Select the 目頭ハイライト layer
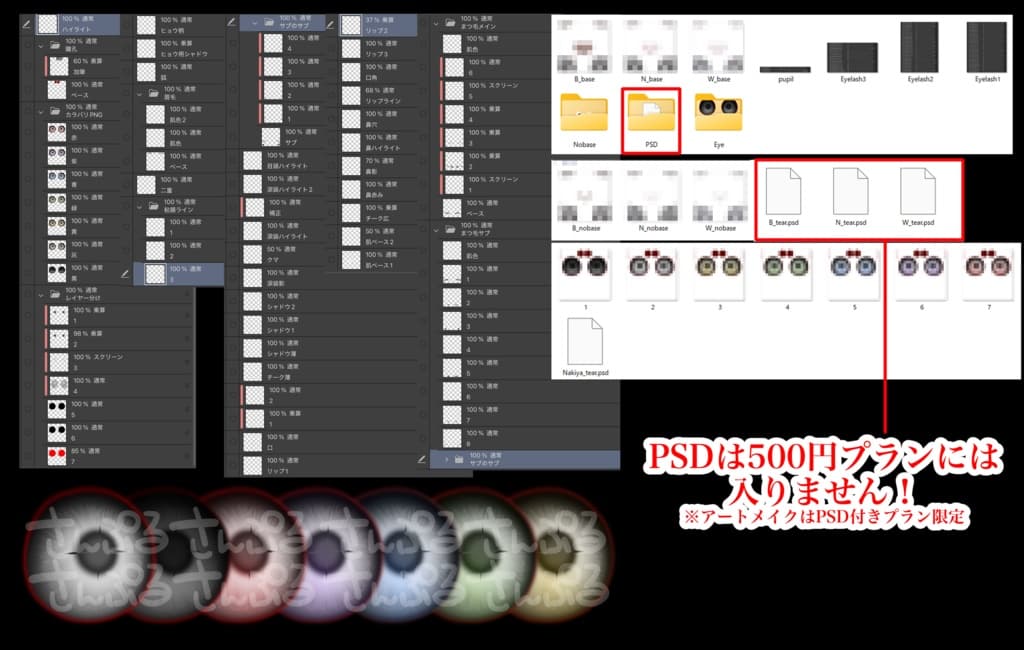 (284, 160)
